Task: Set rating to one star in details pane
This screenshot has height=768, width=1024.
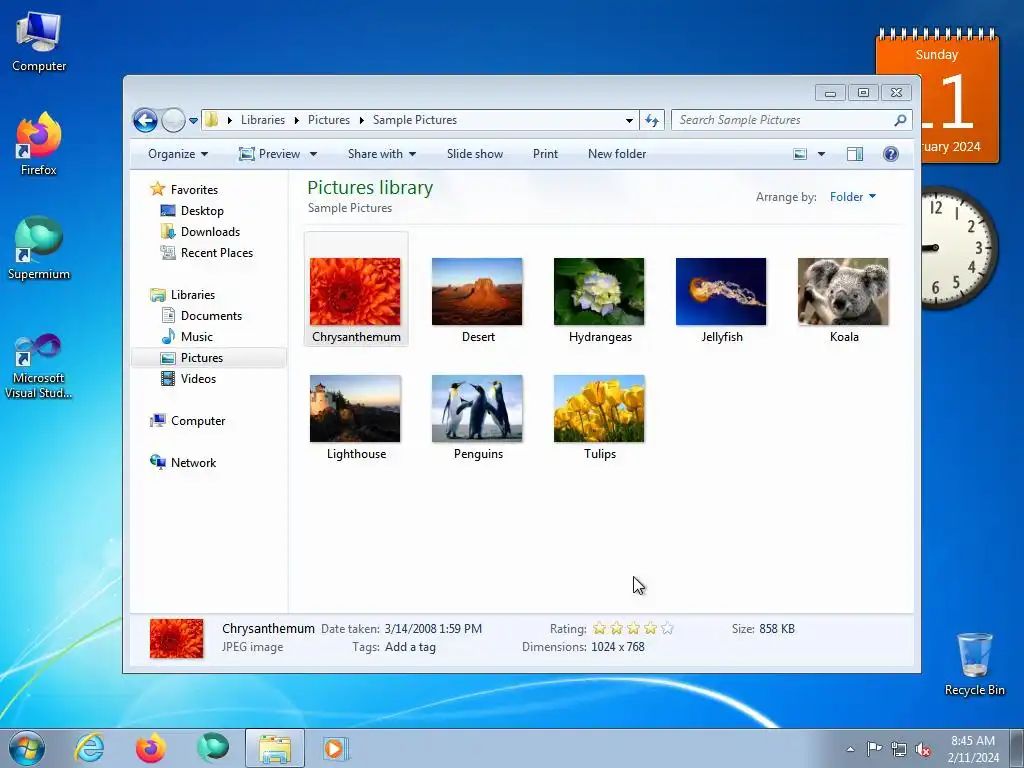Action: pos(600,629)
